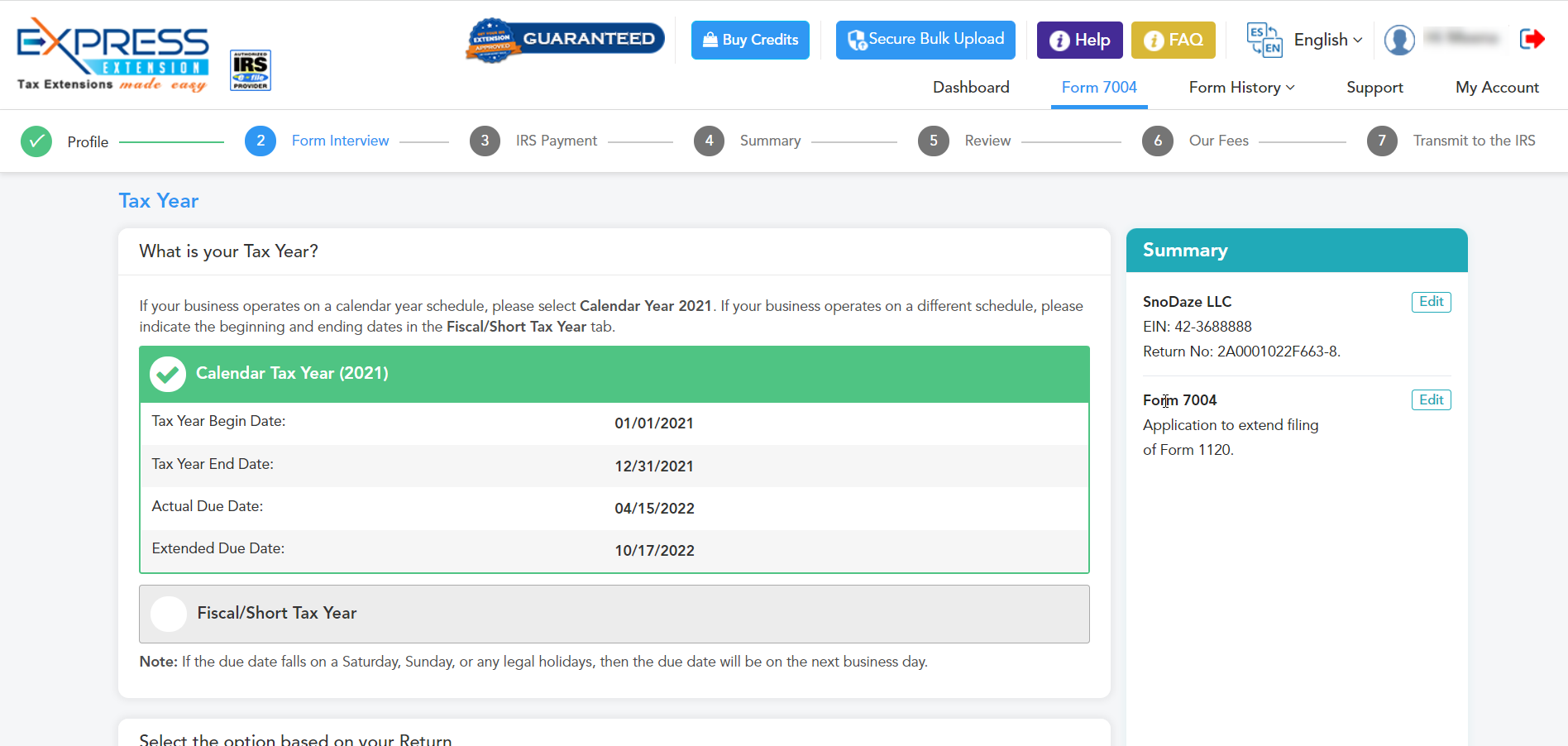The image size is (1568, 746).
Task: Click the Buy Credits button
Action: 750,40
